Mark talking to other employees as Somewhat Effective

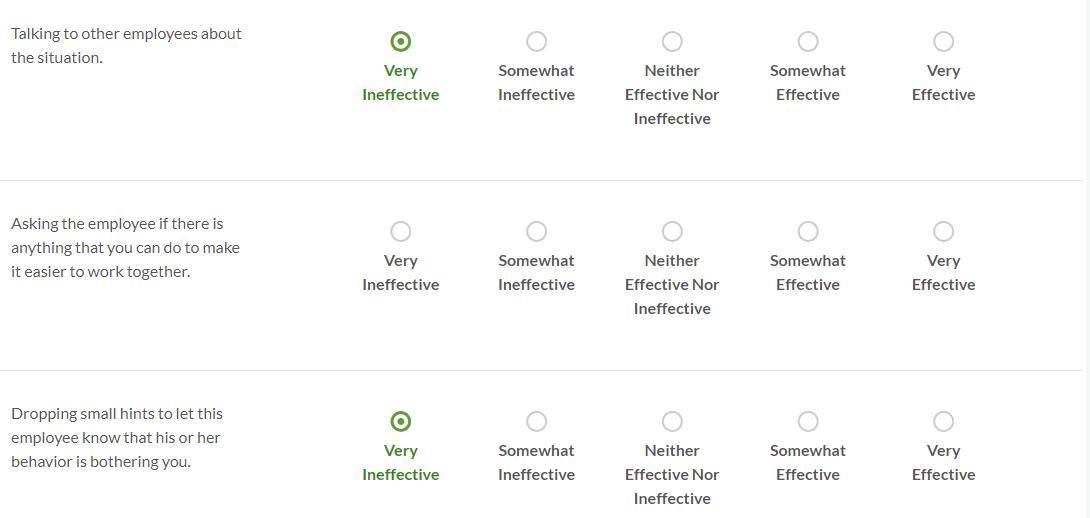808,41
